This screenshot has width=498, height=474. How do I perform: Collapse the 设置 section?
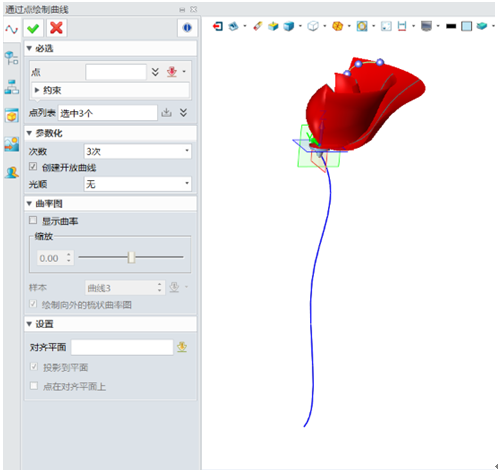point(29,324)
